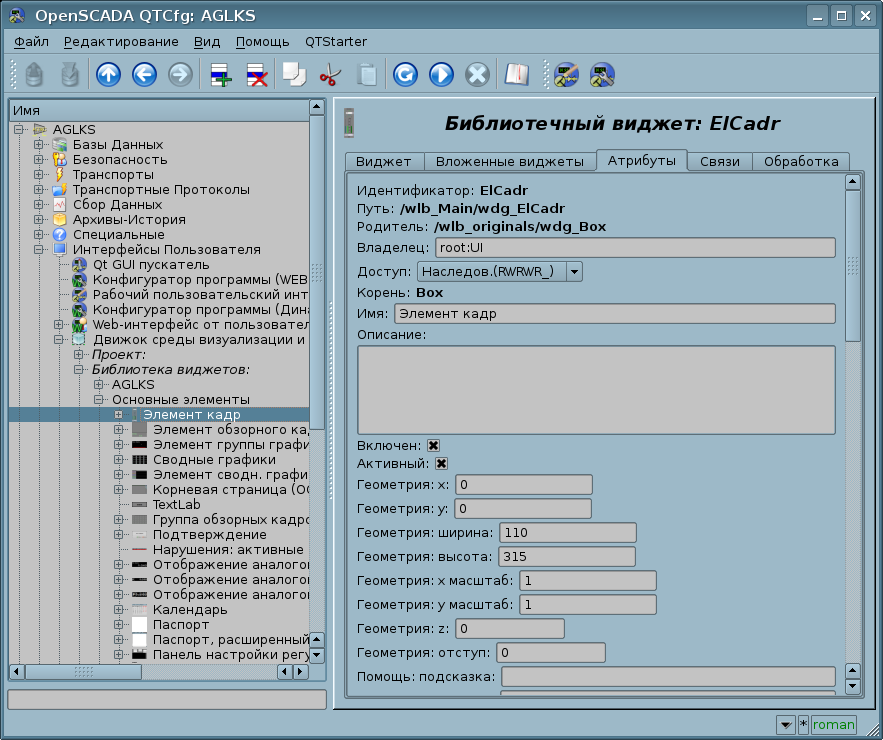The height and width of the screenshot is (740, 883).
Task: Switch to the Обработка tab
Action: pos(800,161)
